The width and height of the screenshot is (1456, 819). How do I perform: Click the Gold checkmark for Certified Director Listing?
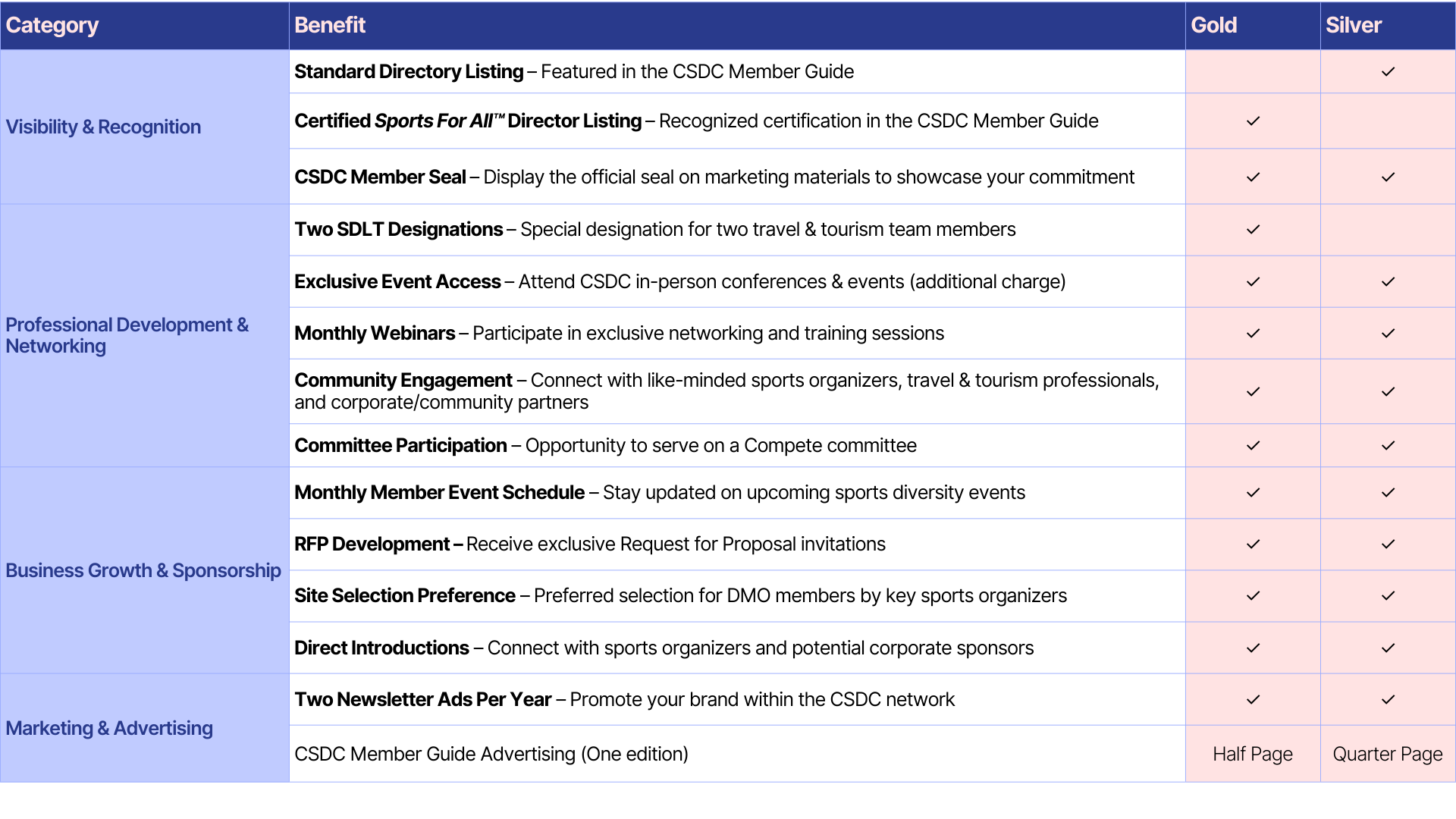coord(1253,121)
